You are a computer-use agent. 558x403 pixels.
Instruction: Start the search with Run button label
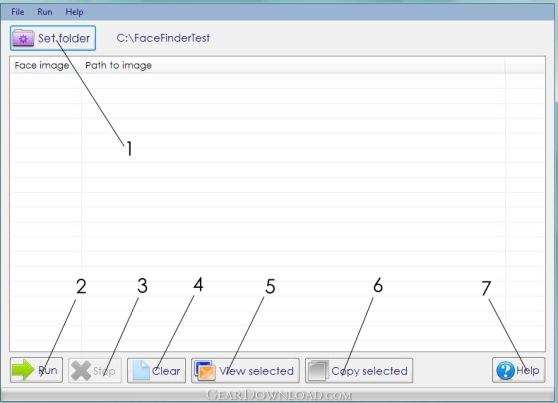click(x=48, y=370)
